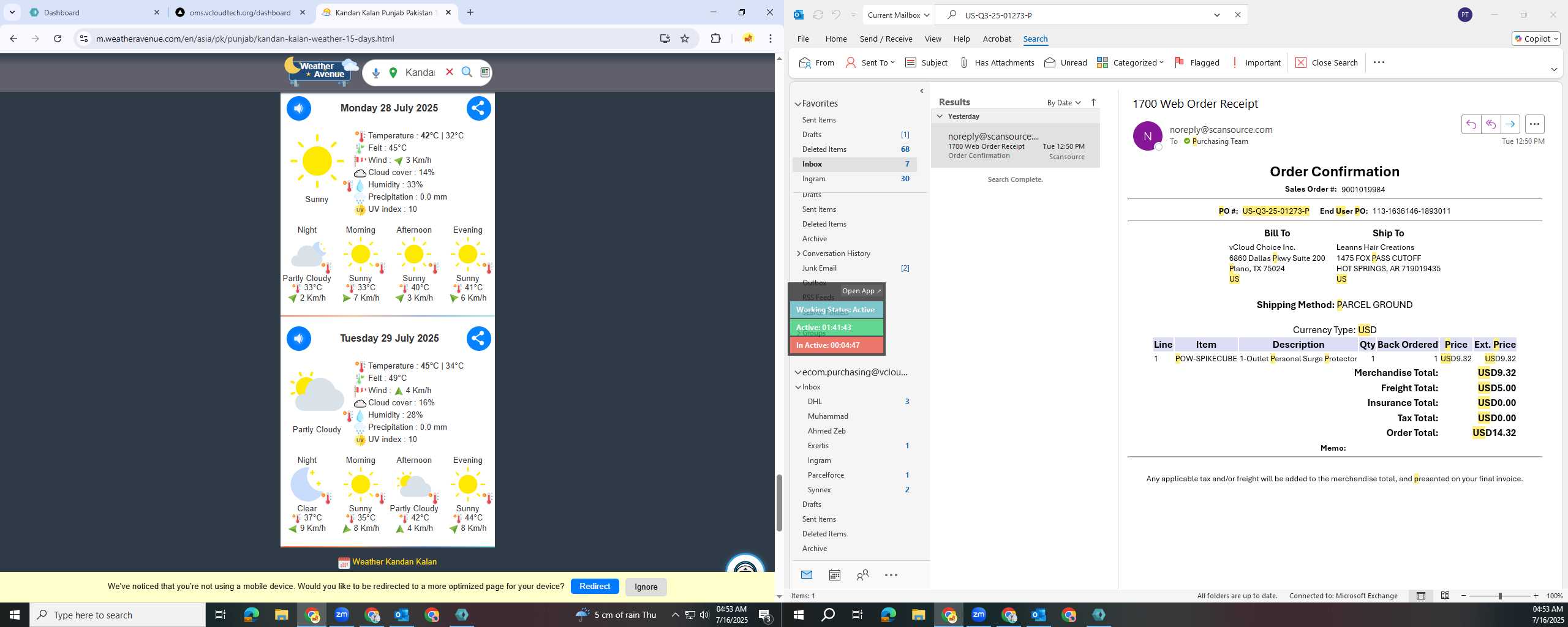Open Weather Kandan Kalan link
Screen dimensions: 1568x627
[x=394, y=561]
